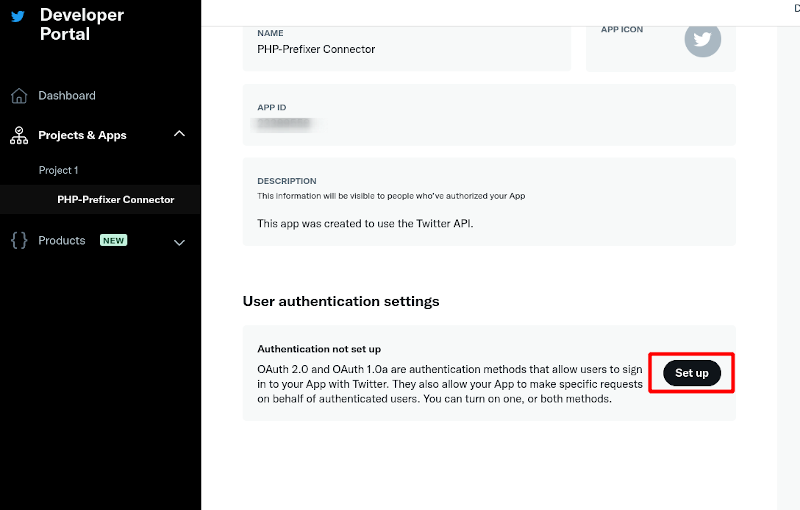The width and height of the screenshot is (800, 510).
Task: Click the description visibility note text
Action: 391,196
